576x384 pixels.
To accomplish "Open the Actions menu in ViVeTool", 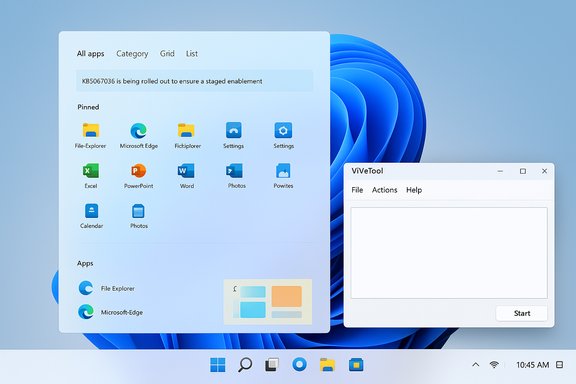I will [385, 190].
